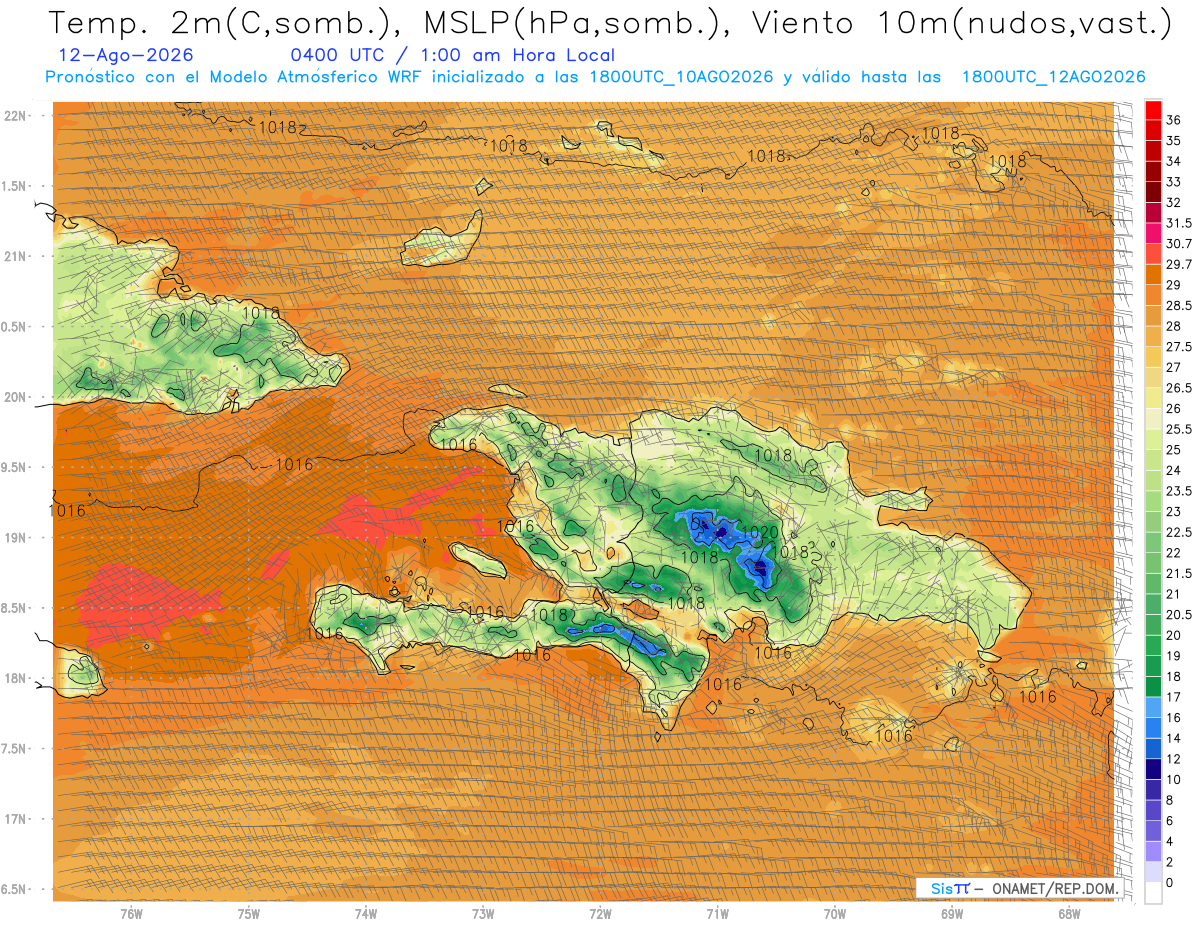Viewport: 1200px width, 927px height.
Task: Select the "18N" latitude axis label
Action: point(16,678)
